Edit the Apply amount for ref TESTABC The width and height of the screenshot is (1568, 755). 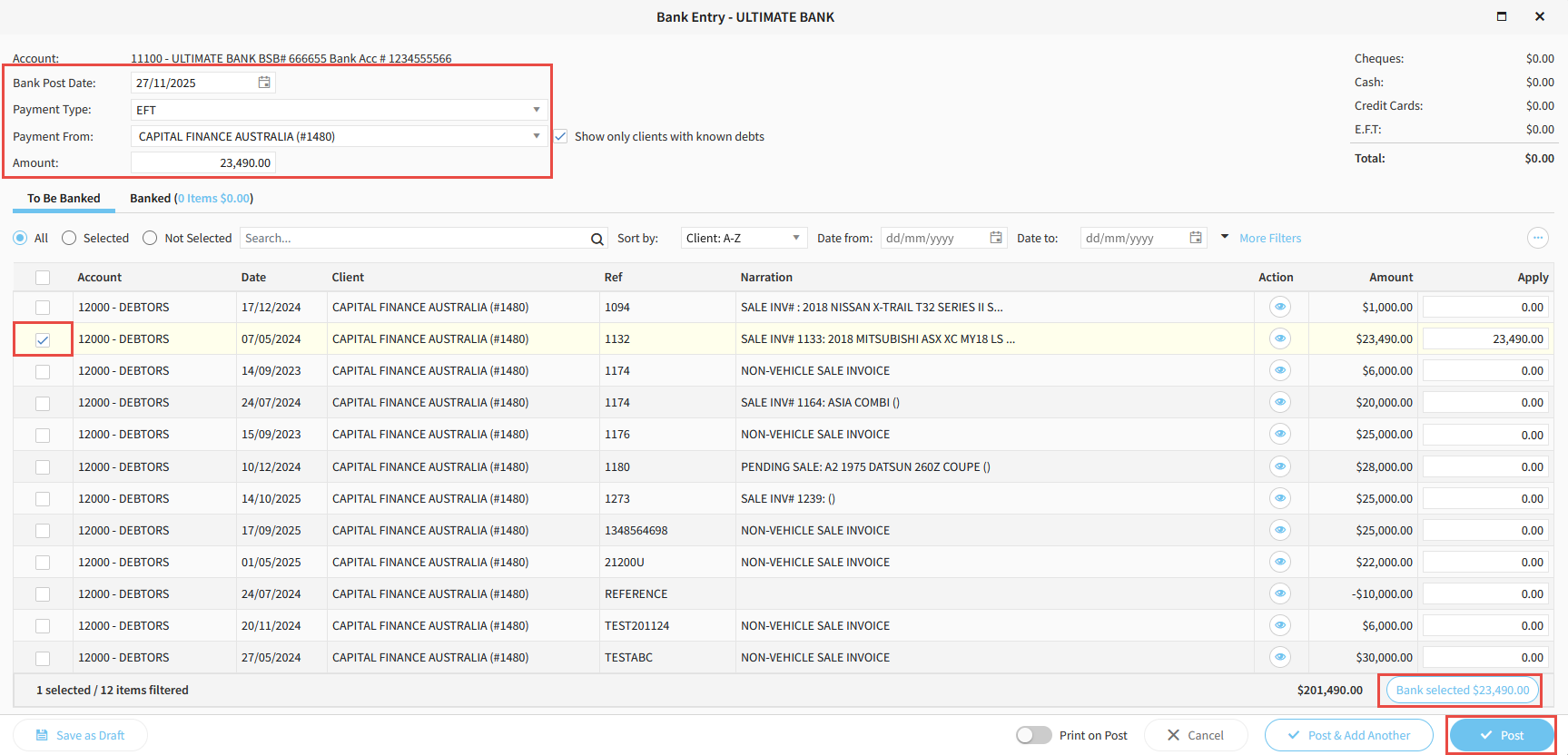pos(1485,657)
